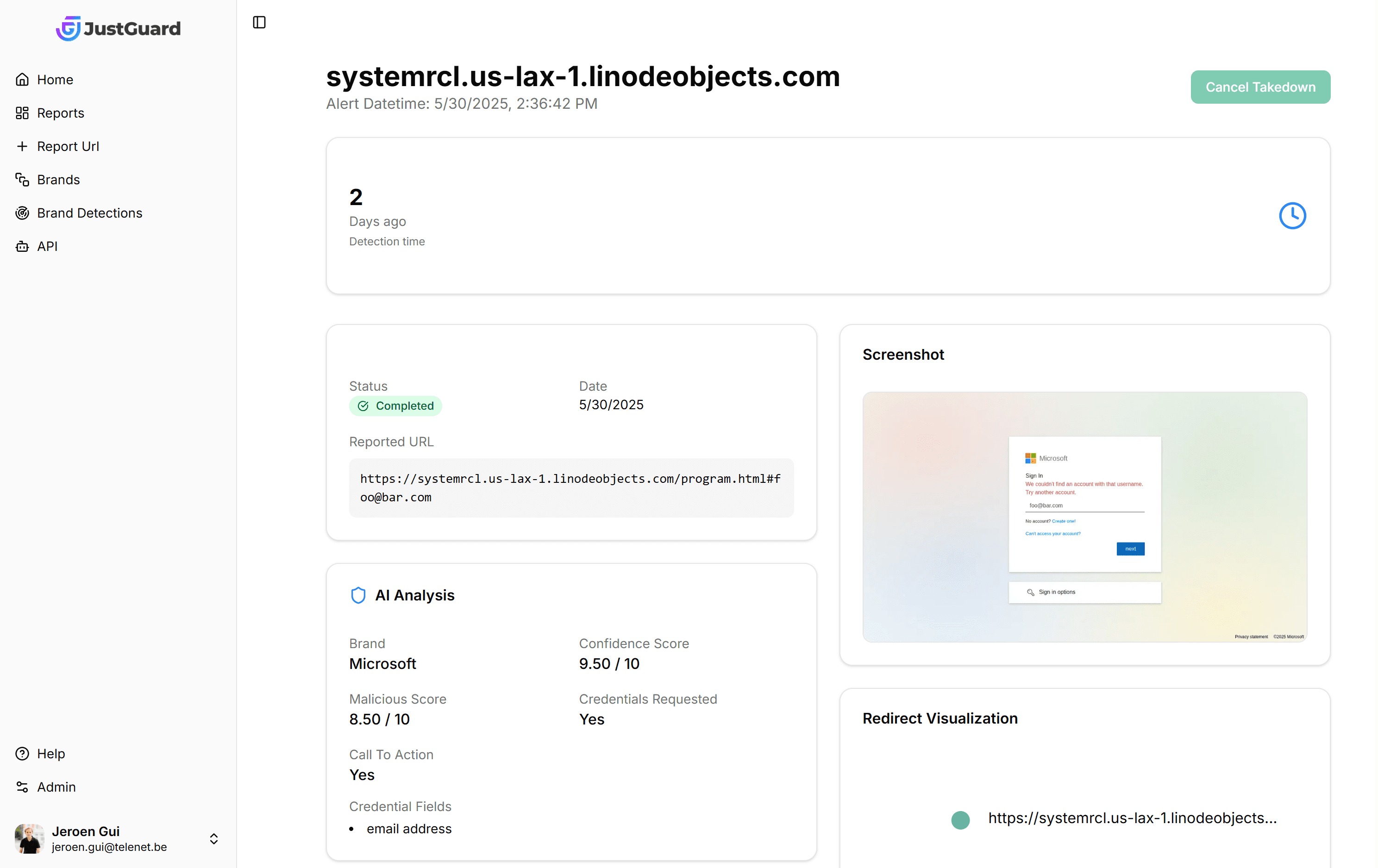
Task: Click the plus icon beside Report Url
Action: click(22, 146)
